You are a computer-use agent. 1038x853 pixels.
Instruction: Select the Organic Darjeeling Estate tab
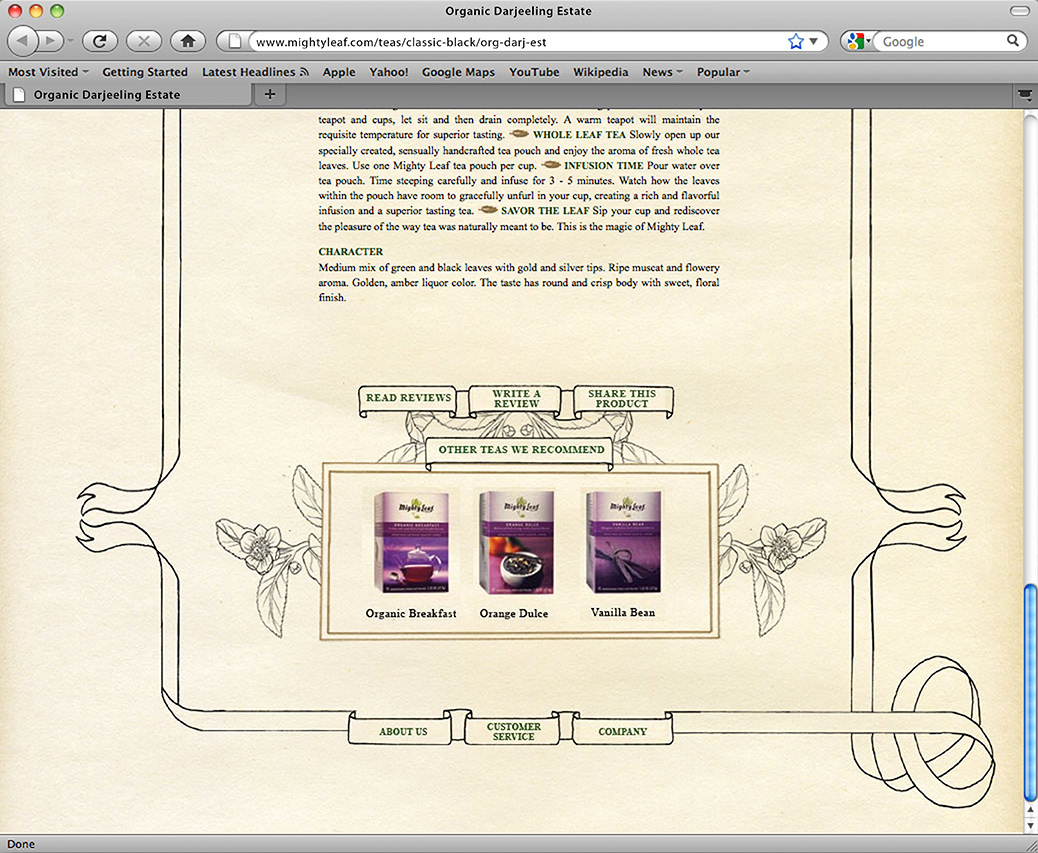(x=129, y=95)
